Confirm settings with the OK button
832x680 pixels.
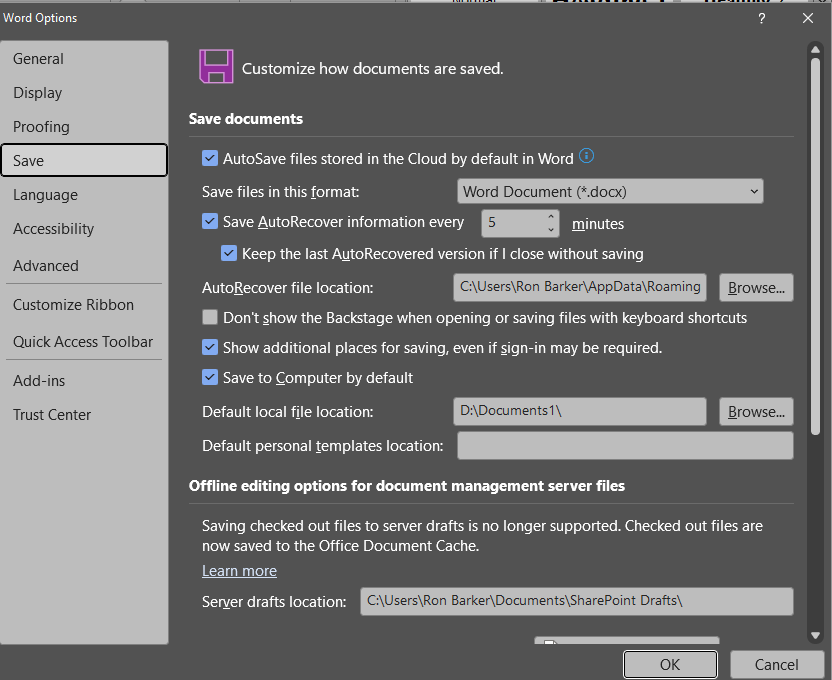670,663
